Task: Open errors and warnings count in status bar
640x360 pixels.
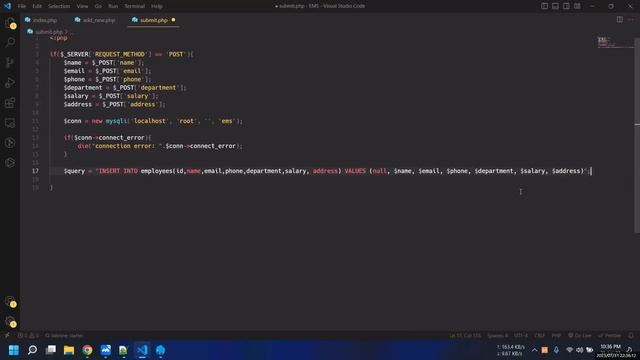Action: point(28,336)
